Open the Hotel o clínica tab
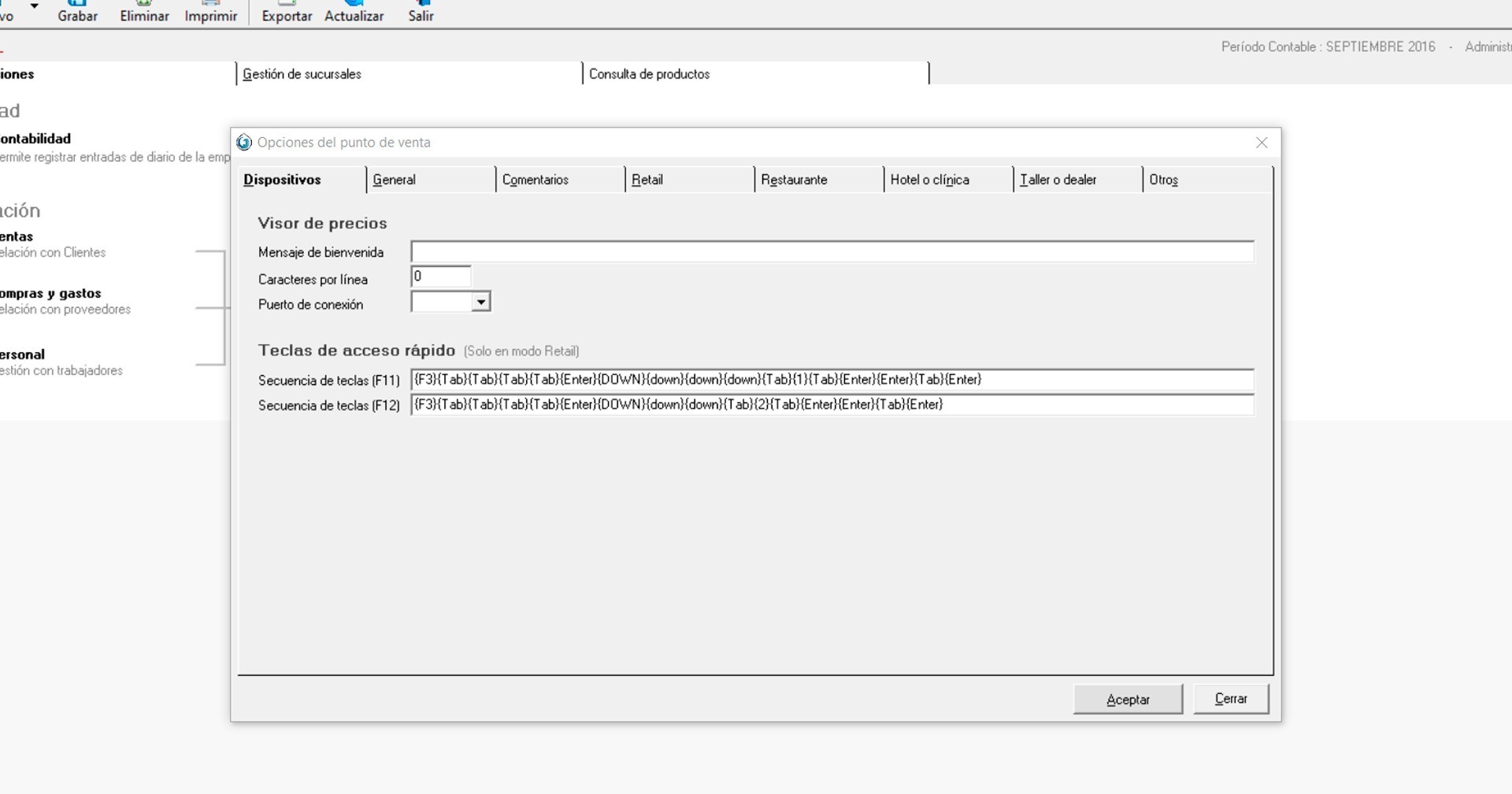Viewport: 1512px width, 794px height. pos(929,180)
